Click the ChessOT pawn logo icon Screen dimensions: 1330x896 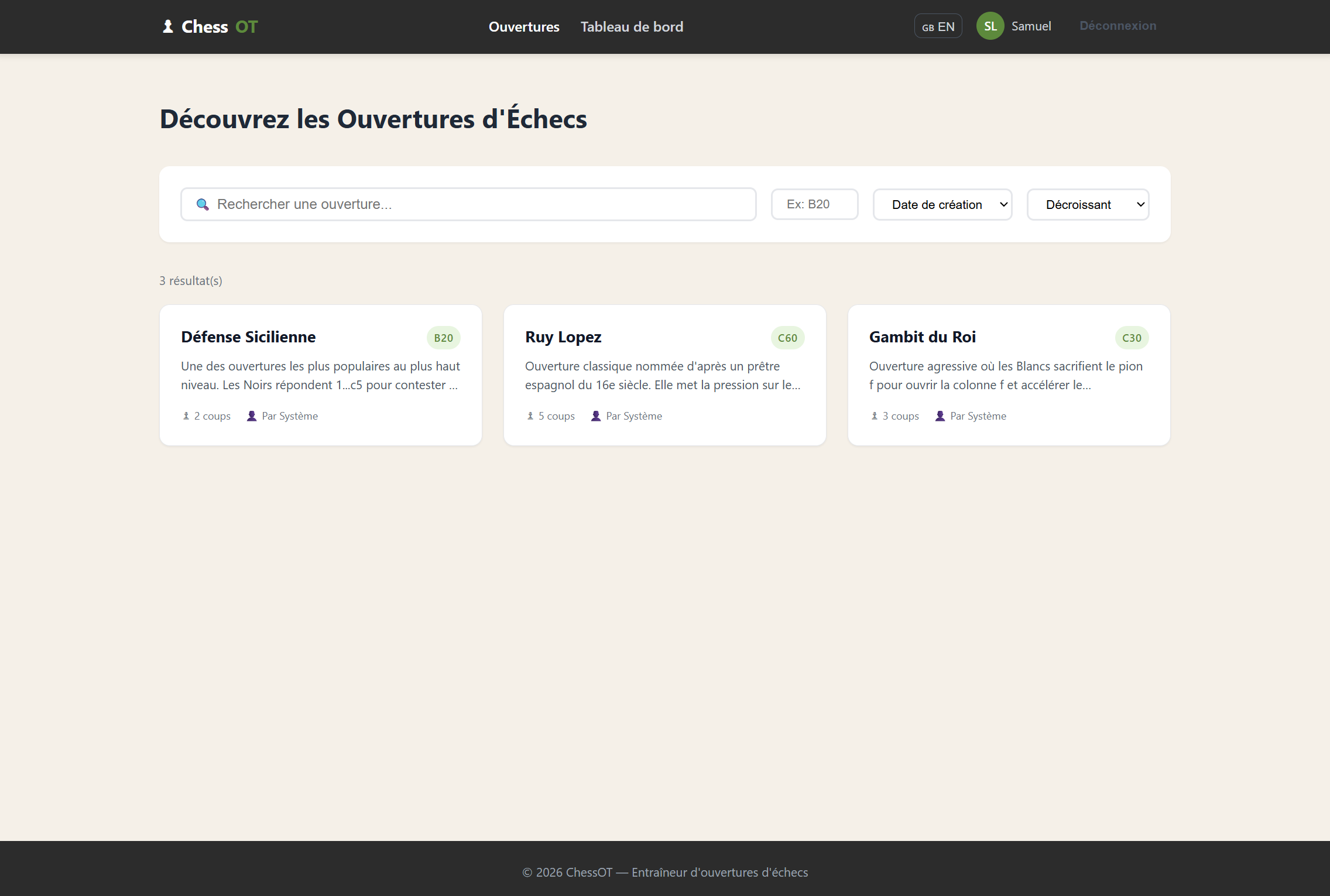click(x=168, y=26)
